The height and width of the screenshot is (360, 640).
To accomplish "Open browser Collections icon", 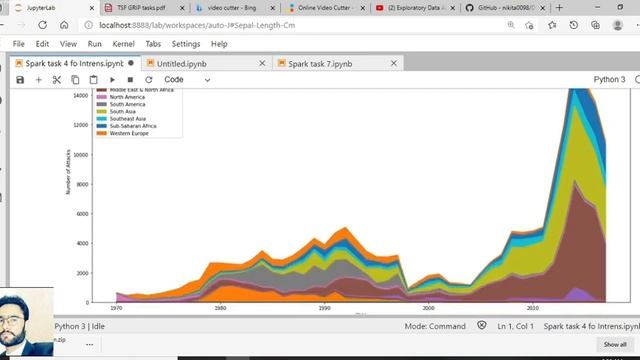I will click(x=596, y=25).
